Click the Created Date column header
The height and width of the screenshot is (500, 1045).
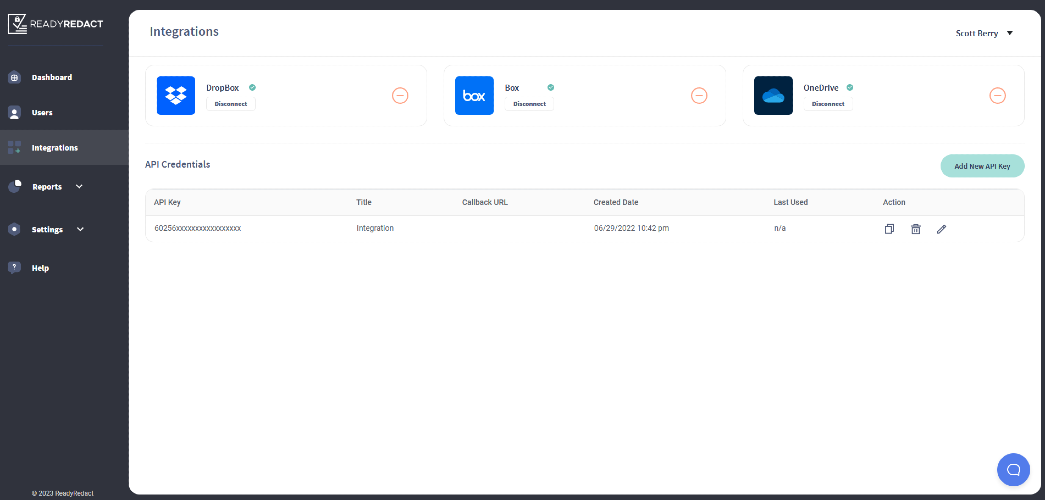[x=616, y=202]
